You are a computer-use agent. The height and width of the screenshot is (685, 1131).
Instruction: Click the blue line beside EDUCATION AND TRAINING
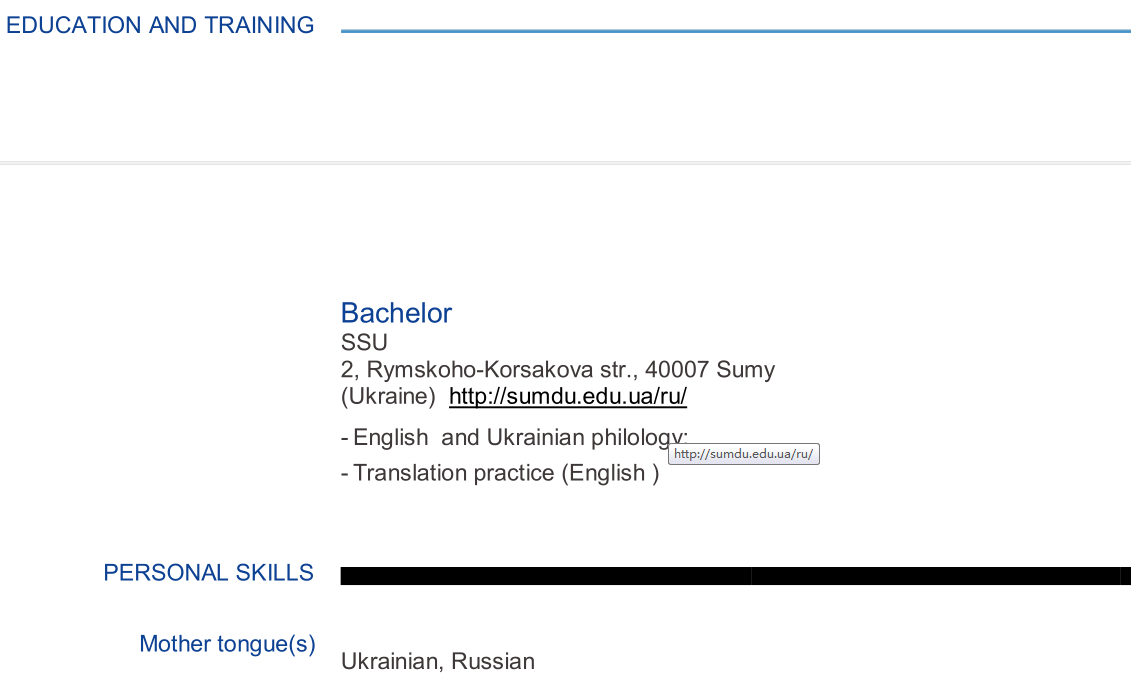click(x=735, y=31)
